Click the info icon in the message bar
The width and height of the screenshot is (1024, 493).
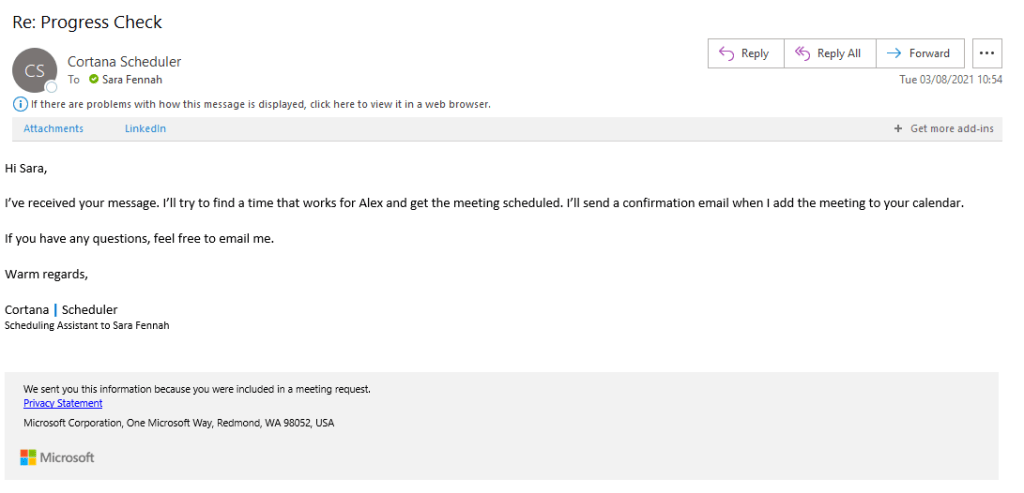coord(20,104)
